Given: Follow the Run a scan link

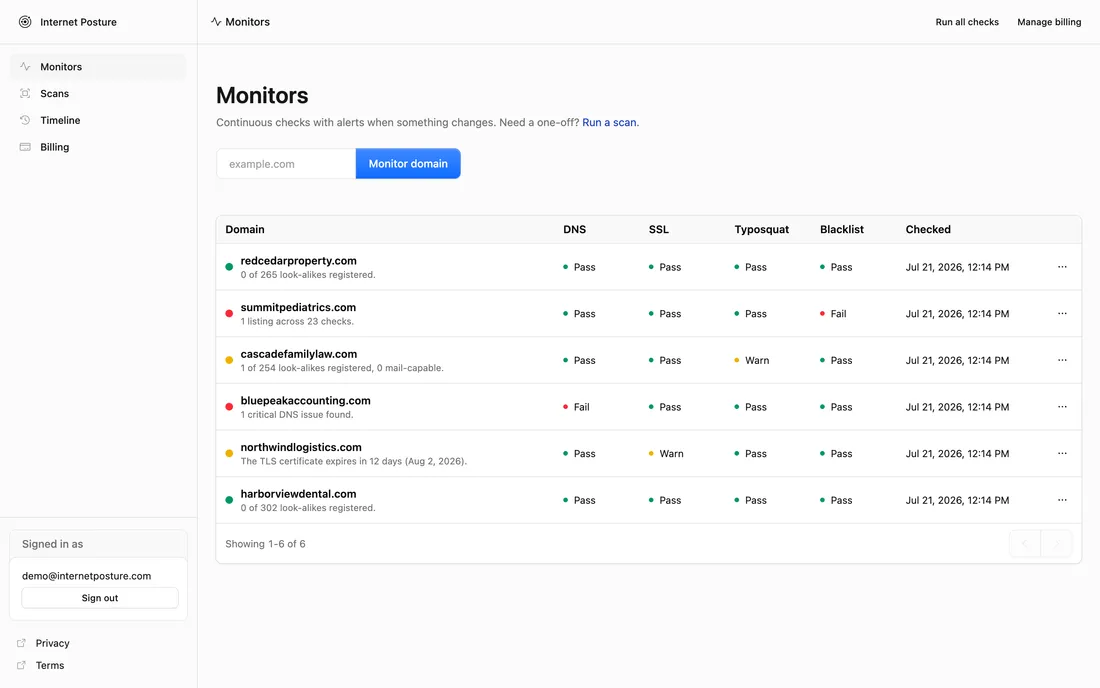Looking at the screenshot, I should click(x=609, y=122).
